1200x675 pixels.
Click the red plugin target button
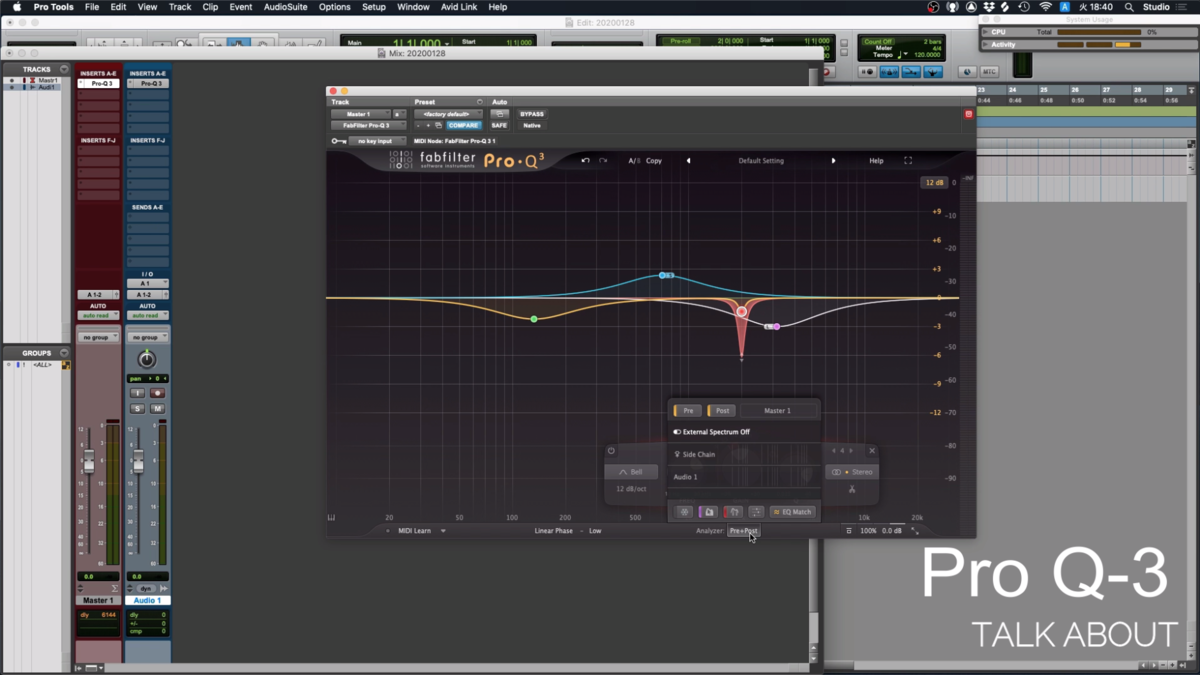(x=968, y=114)
